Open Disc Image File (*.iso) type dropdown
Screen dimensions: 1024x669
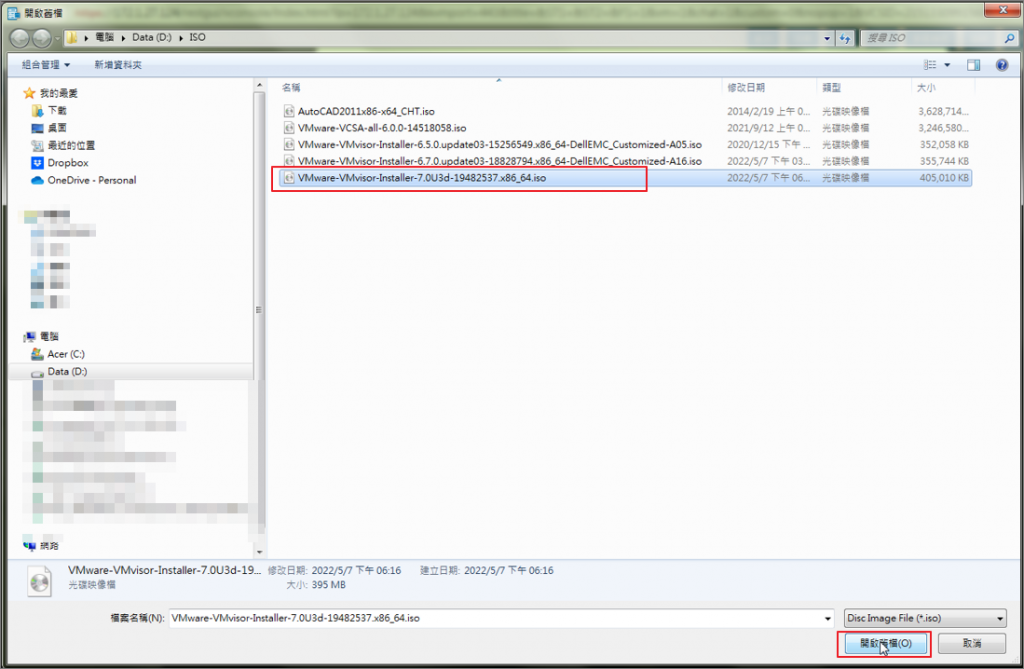[925, 618]
